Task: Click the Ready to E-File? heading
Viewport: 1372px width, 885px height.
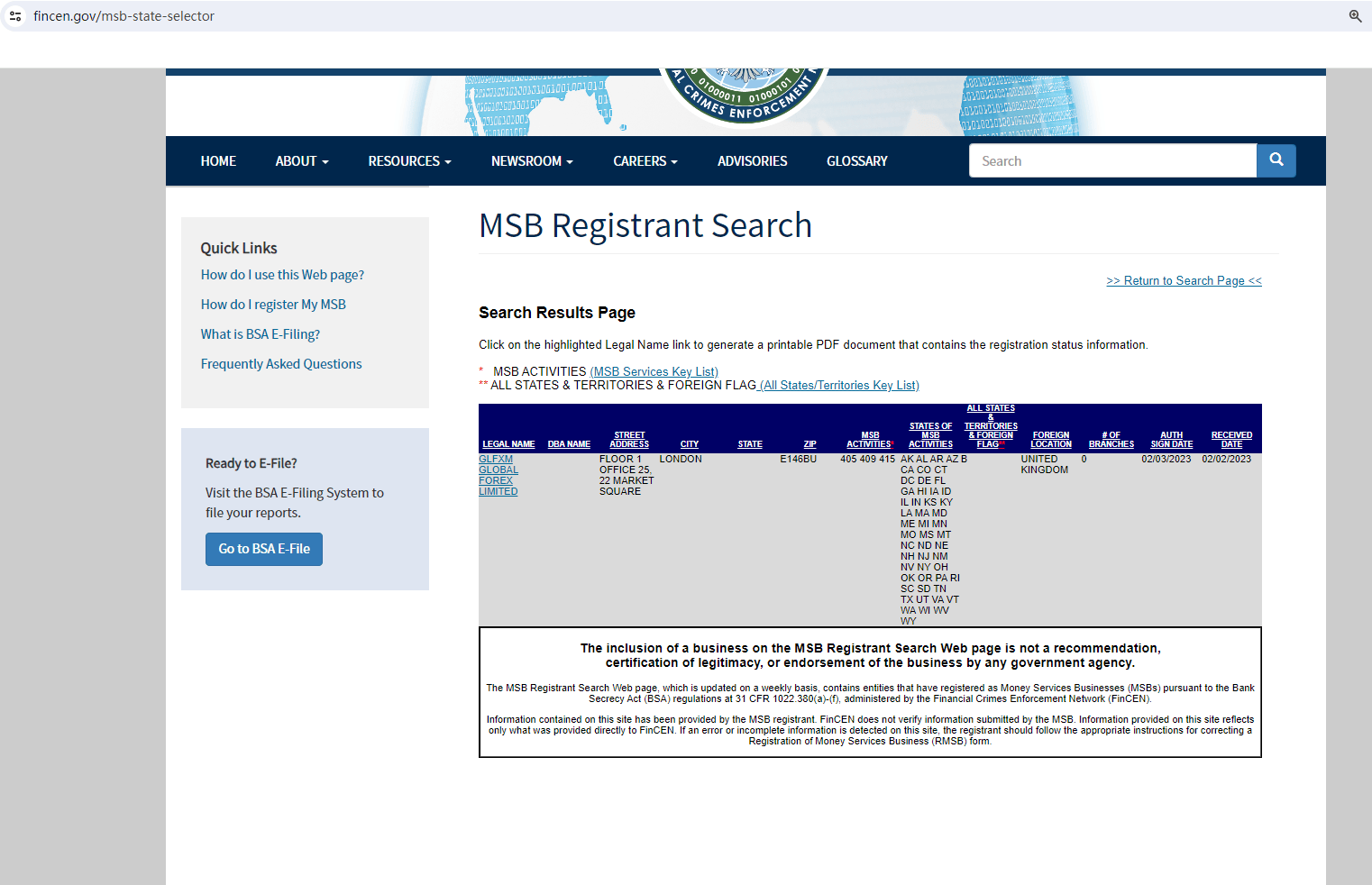Action: [x=252, y=463]
